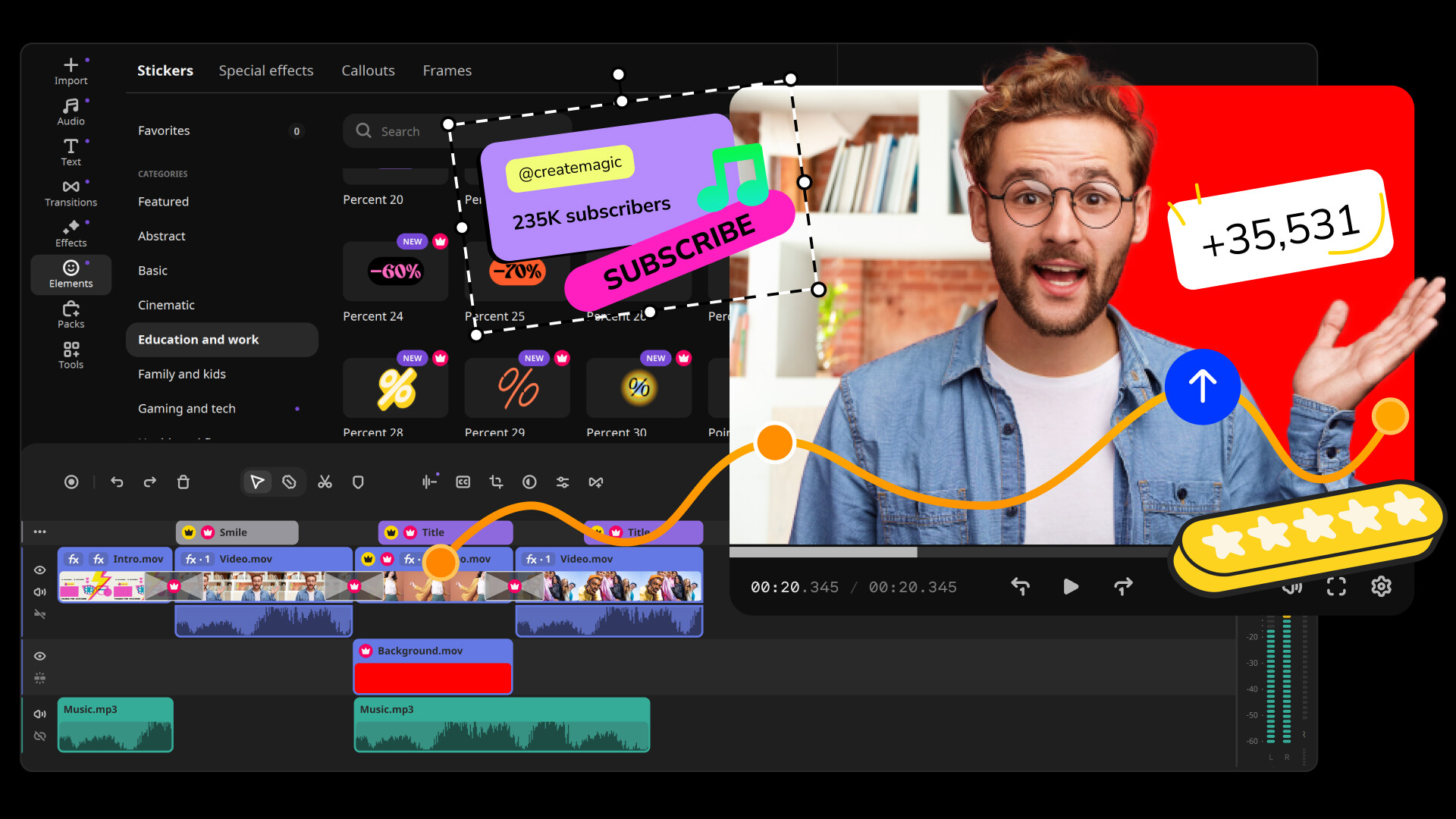This screenshot has height=819, width=1456.
Task: Open the closed captions (CC) tool
Action: [463, 482]
